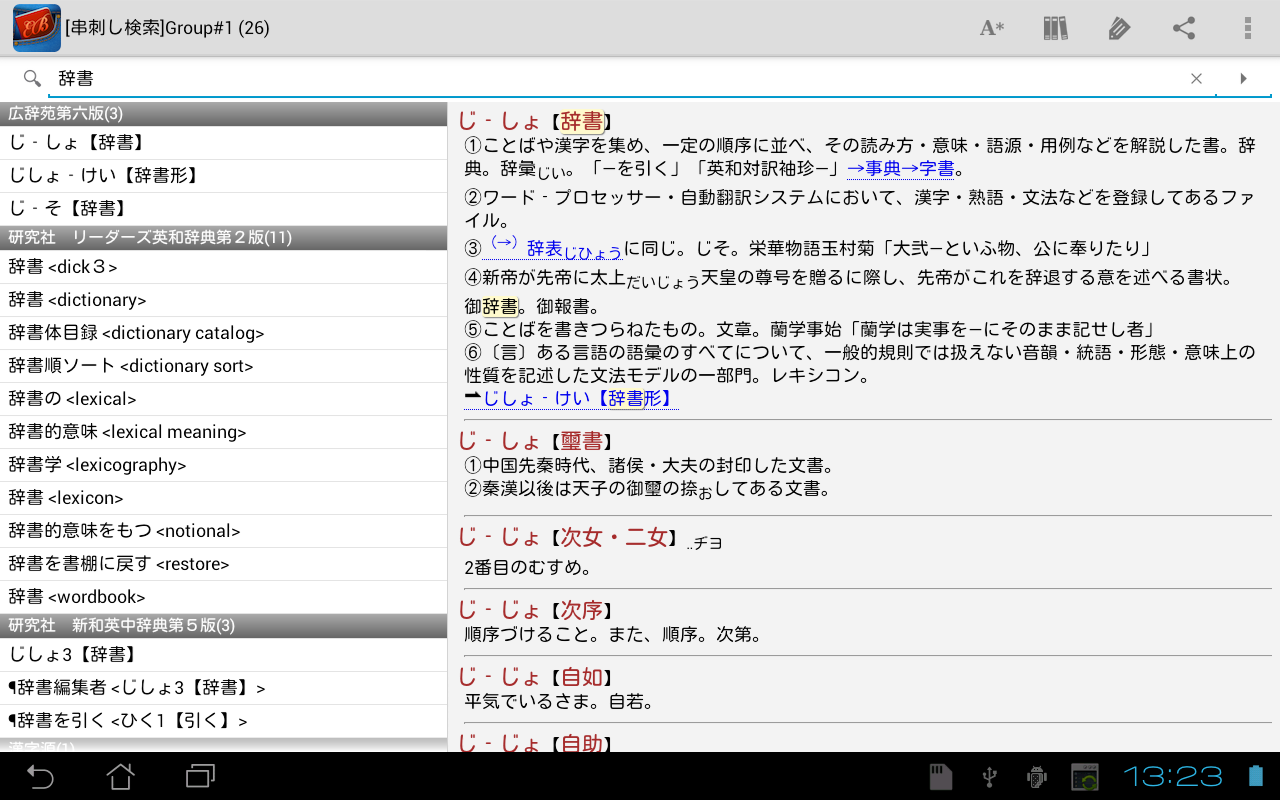This screenshot has width=1280, height=800.
Task: Open result じ‐しょ【辞書】 in list
Action: point(223,143)
